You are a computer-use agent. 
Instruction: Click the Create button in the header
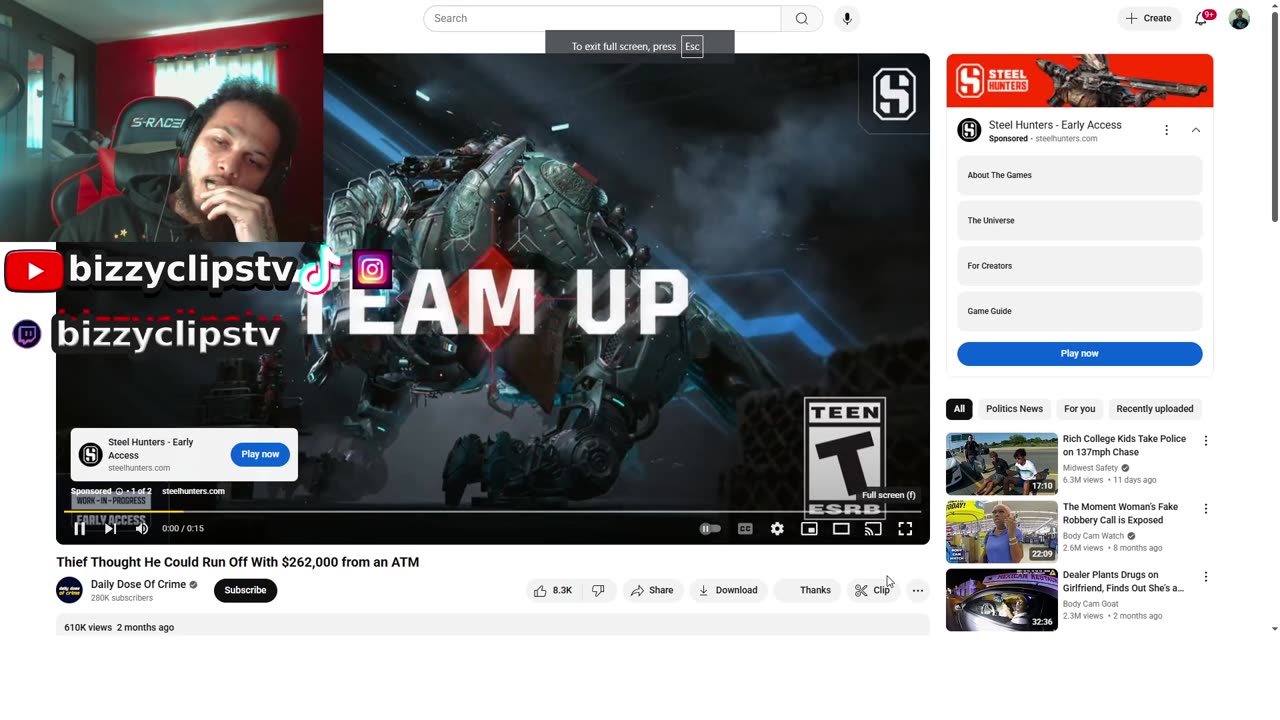(x=1148, y=18)
